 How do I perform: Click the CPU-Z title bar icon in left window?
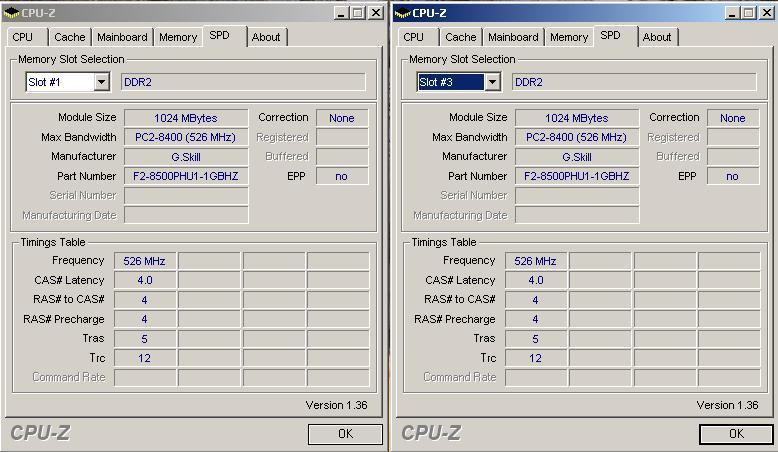coord(11,13)
